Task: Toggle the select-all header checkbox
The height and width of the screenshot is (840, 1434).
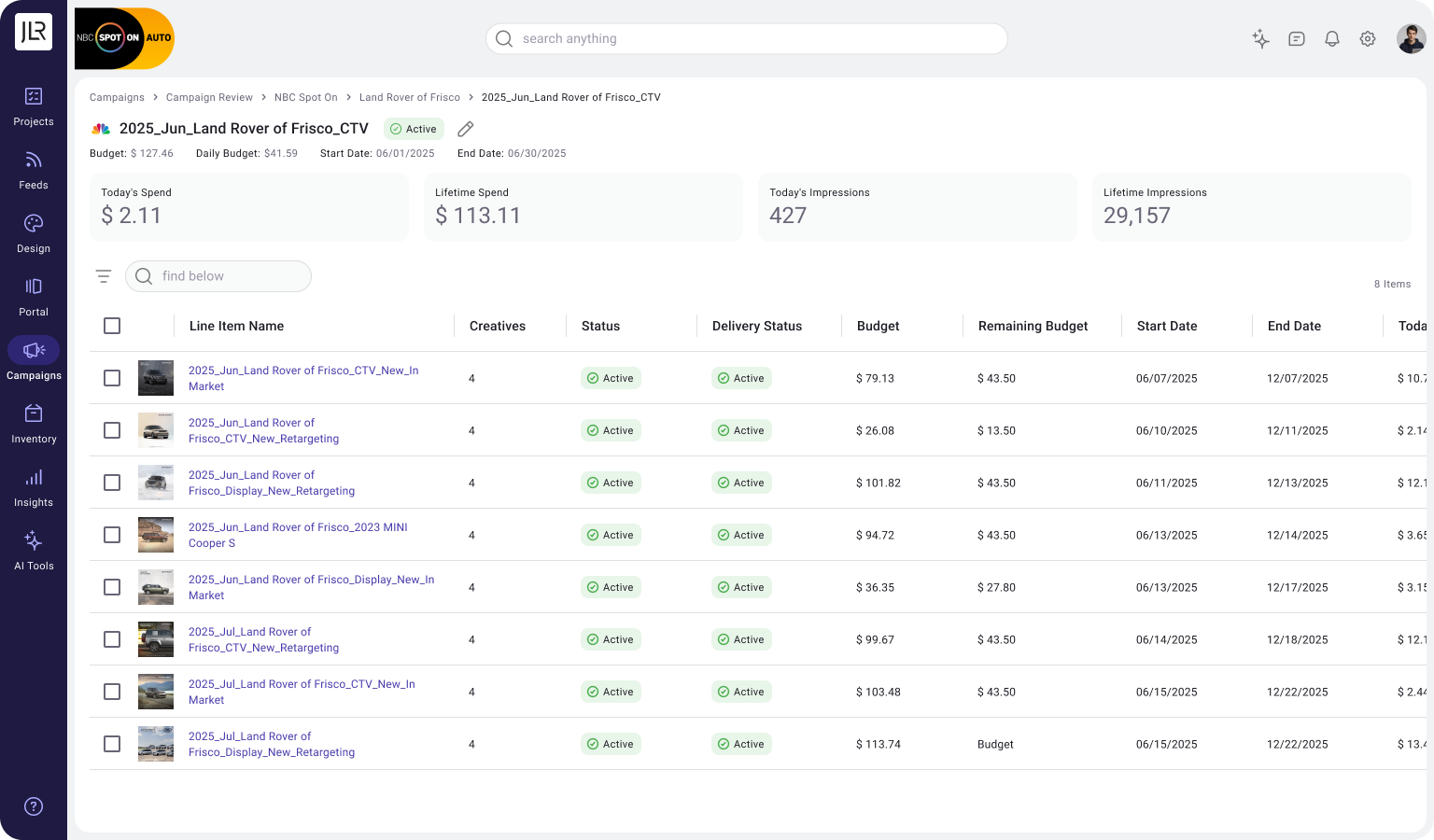Action: pyautogui.click(x=112, y=326)
